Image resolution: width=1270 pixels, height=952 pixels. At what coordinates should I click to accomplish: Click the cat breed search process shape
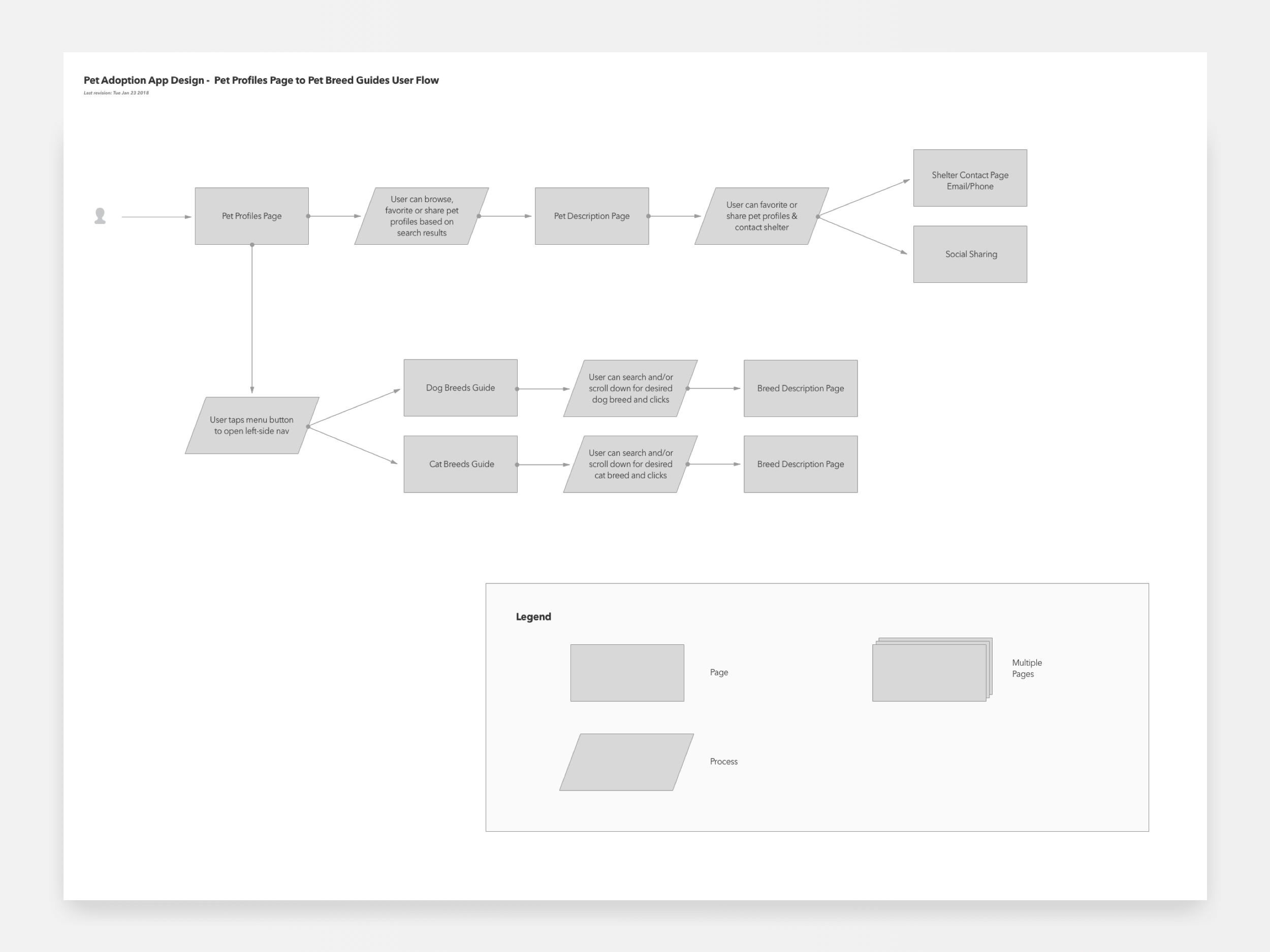point(630,464)
